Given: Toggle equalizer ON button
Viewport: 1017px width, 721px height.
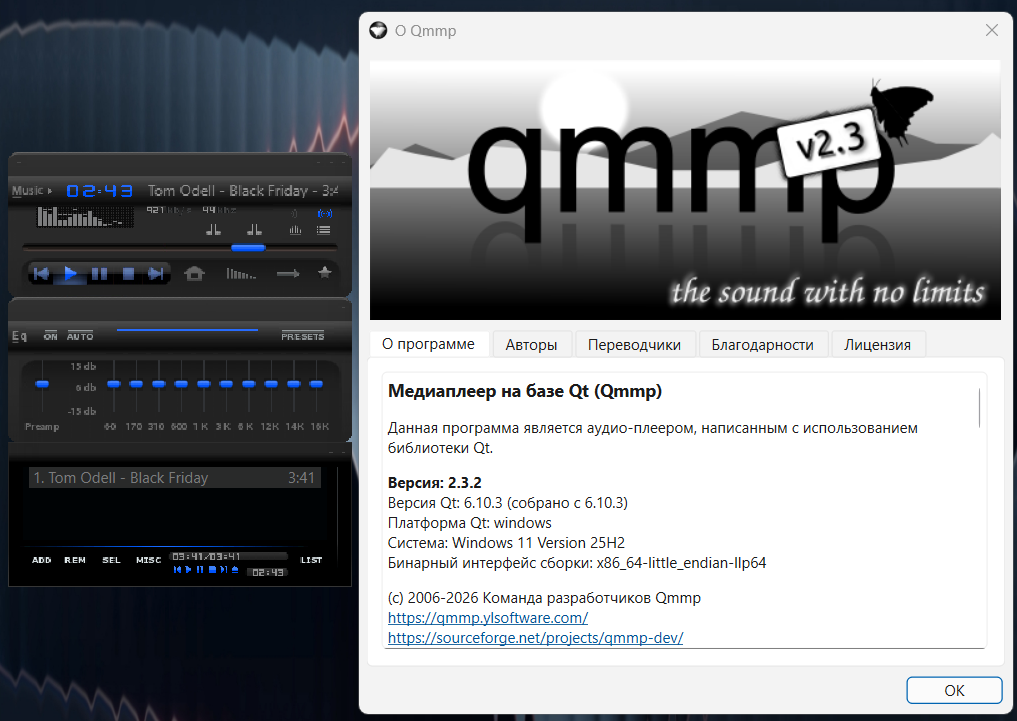Looking at the screenshot, I should (51, 336).
